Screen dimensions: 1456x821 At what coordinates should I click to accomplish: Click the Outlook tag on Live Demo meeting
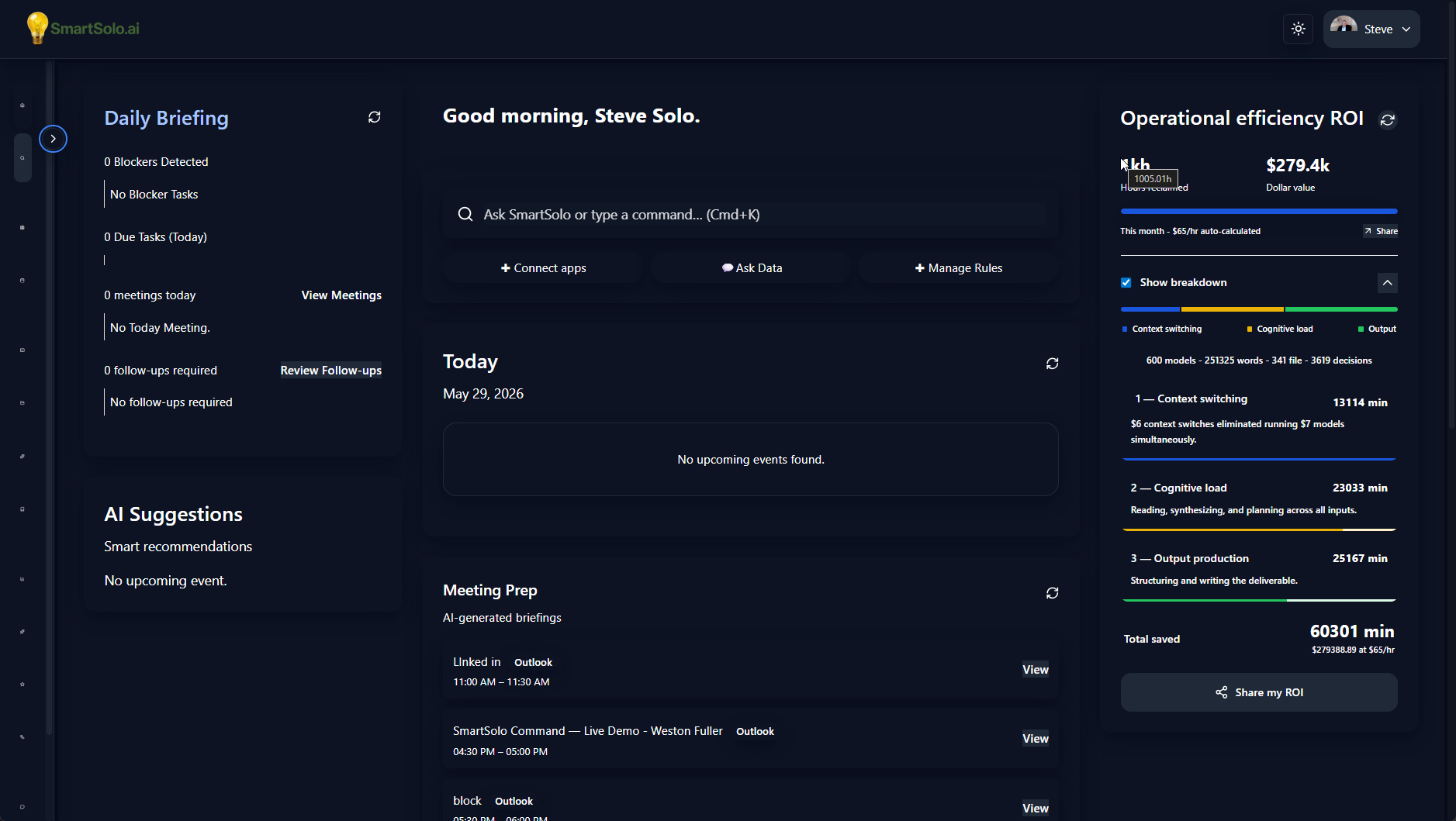click(x=755, y=732)
